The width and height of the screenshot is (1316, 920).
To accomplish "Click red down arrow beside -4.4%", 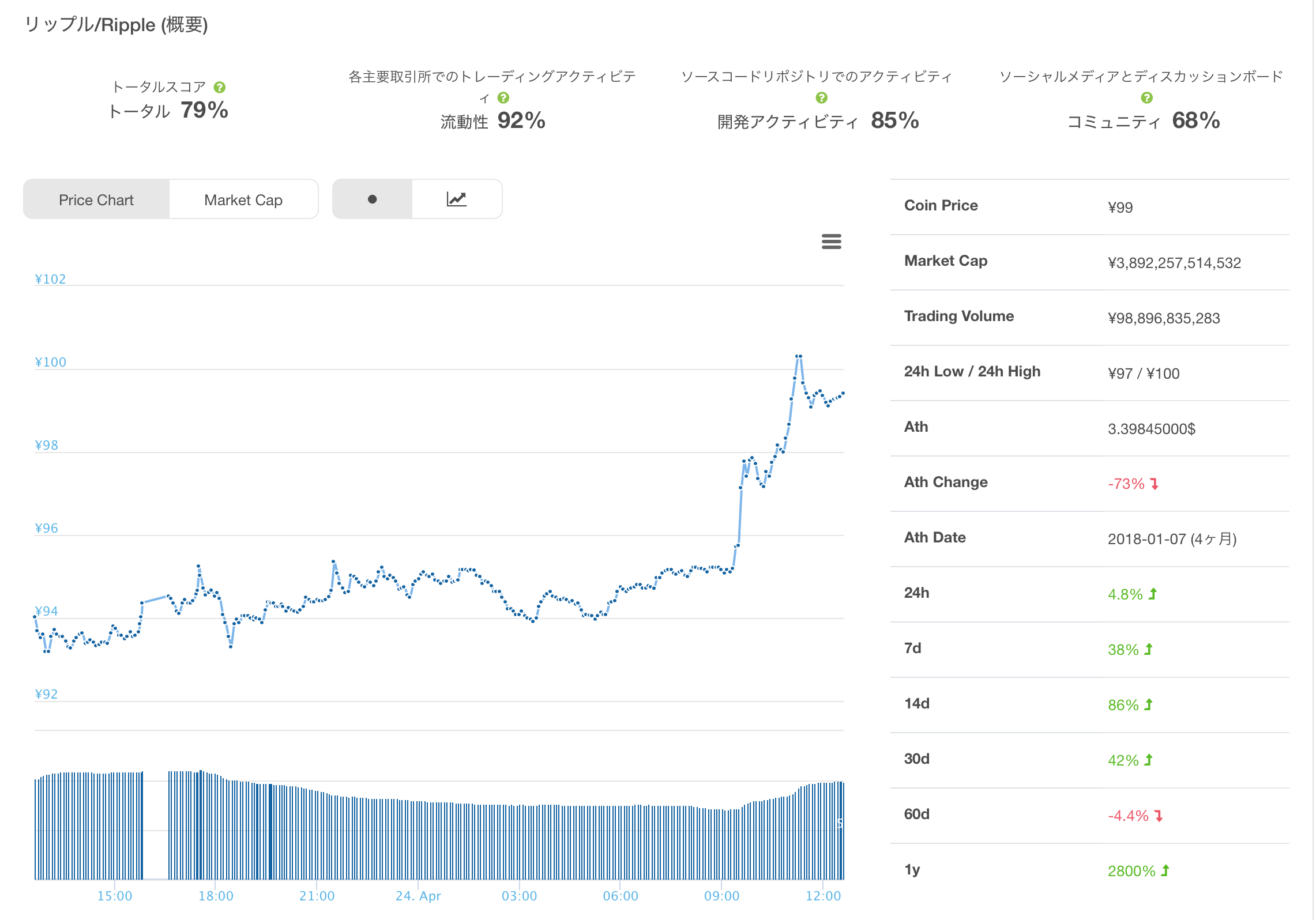I will [1159, 816].
